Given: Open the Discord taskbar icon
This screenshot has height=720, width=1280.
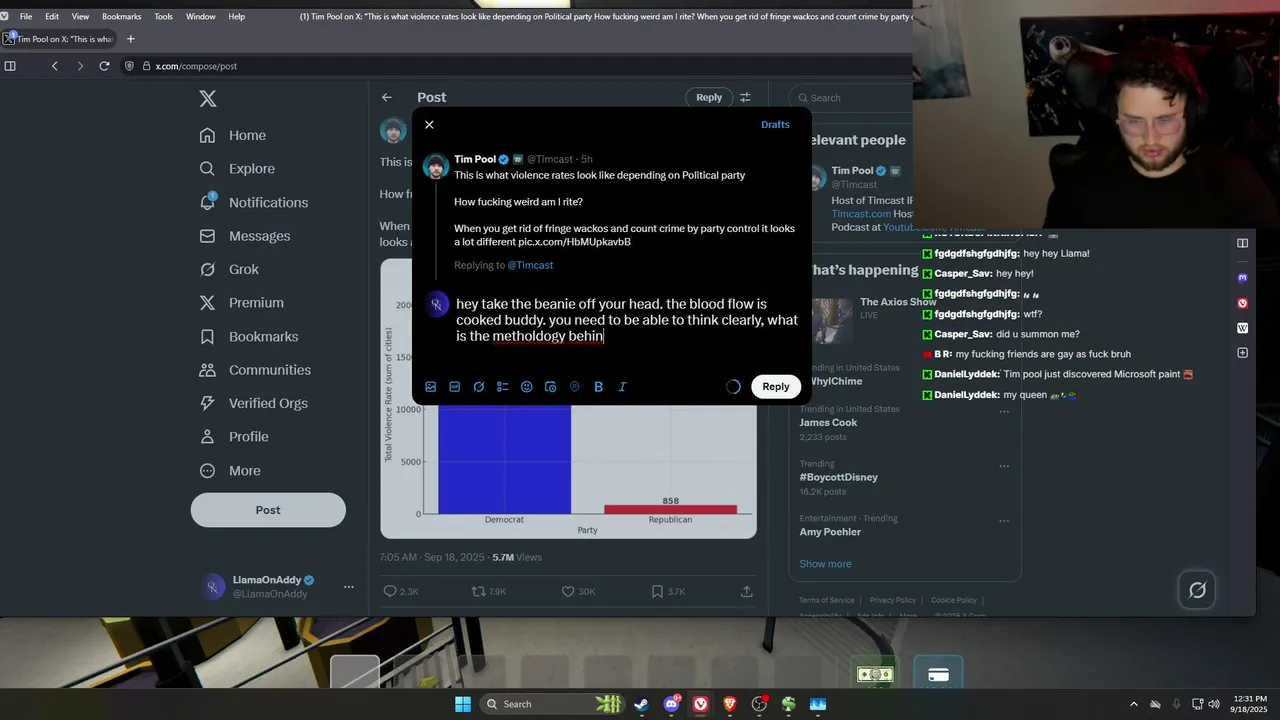Looking at the screenshot, I should coord(671,704).
